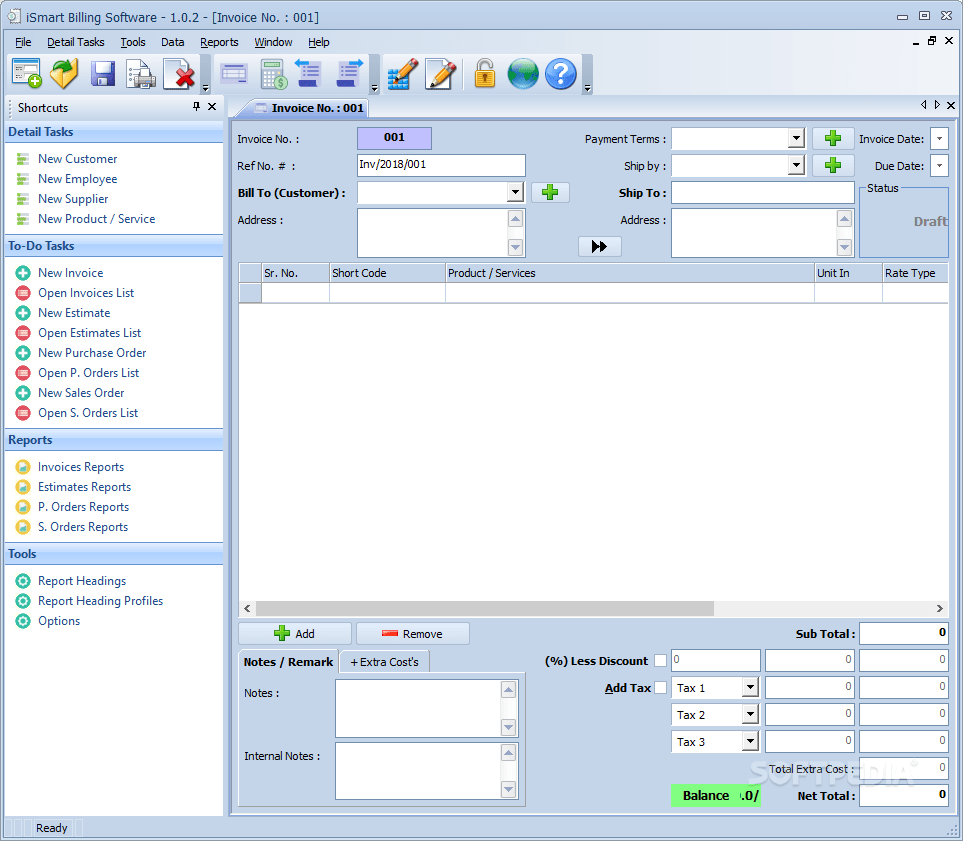The height and width of the screenshot is (841, 963).
Task: Enable the Add Tax checkbox
Action: (660, 687)
